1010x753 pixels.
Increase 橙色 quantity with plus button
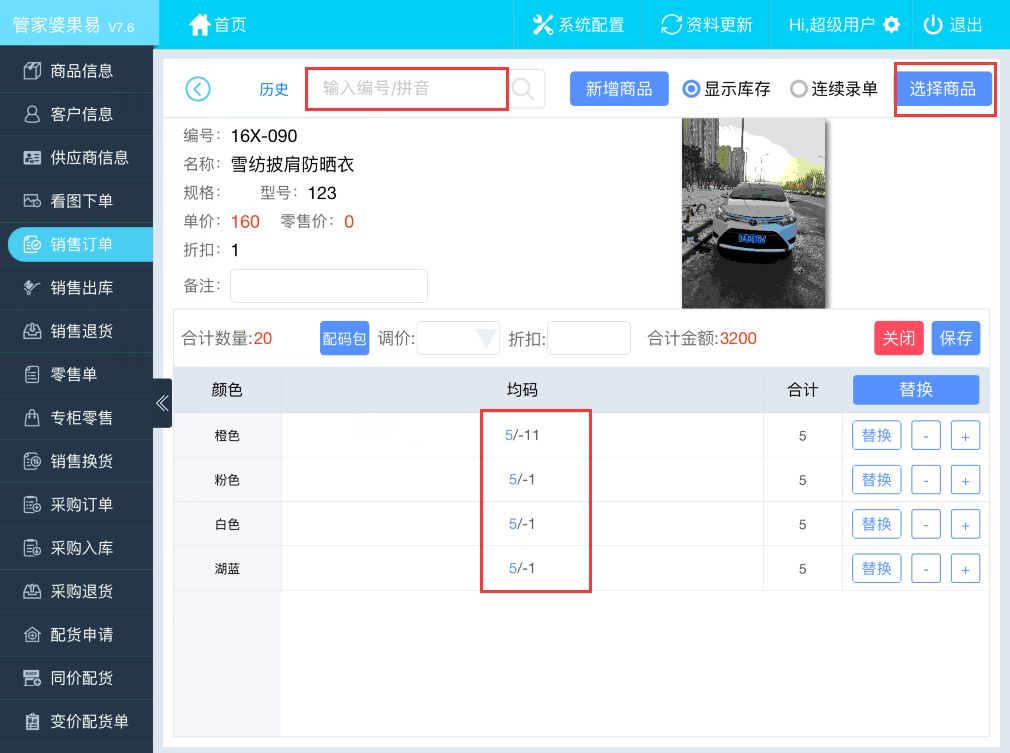(x=964, y=436)
